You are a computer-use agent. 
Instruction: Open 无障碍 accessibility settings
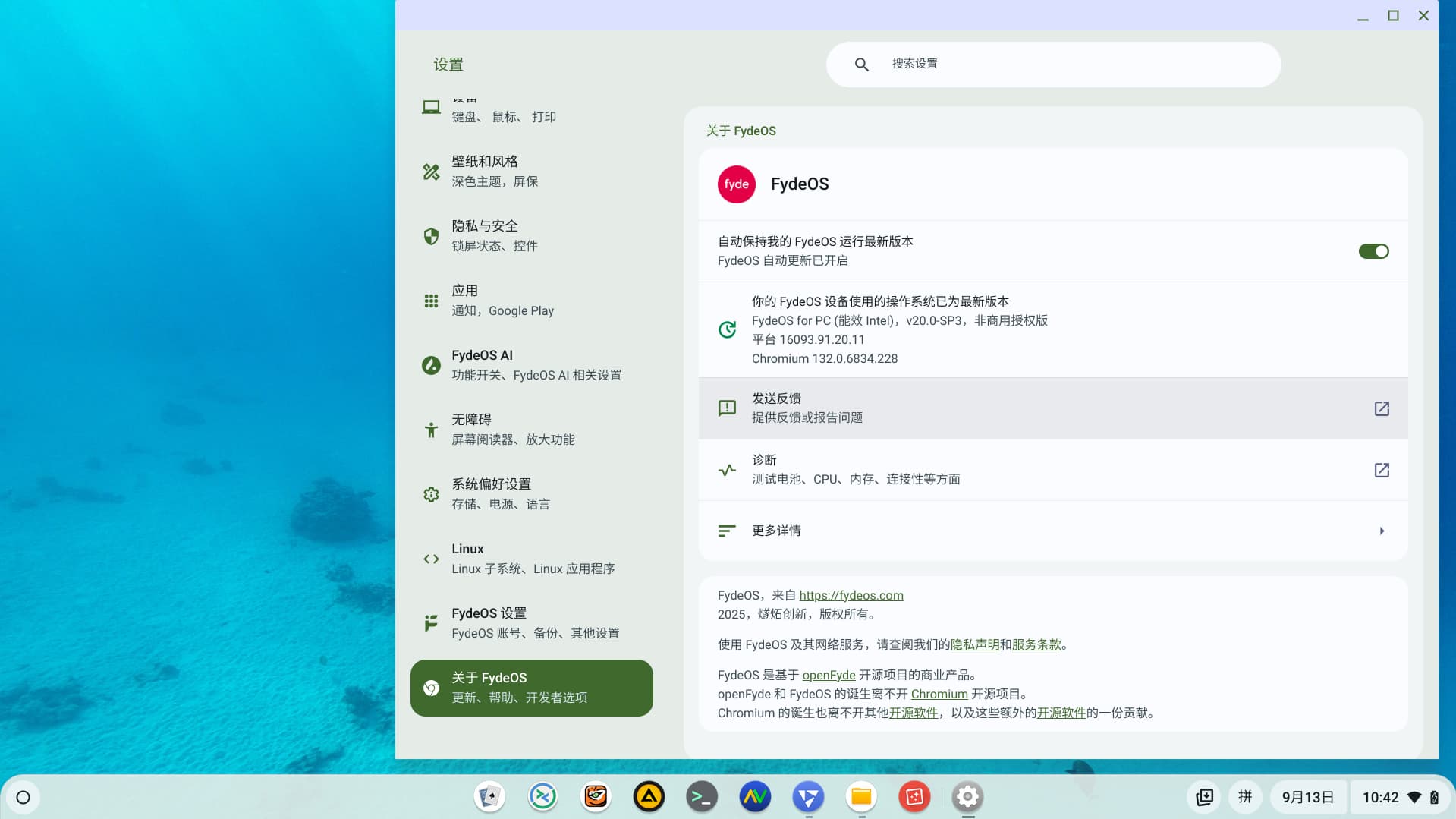click(531, 430)
